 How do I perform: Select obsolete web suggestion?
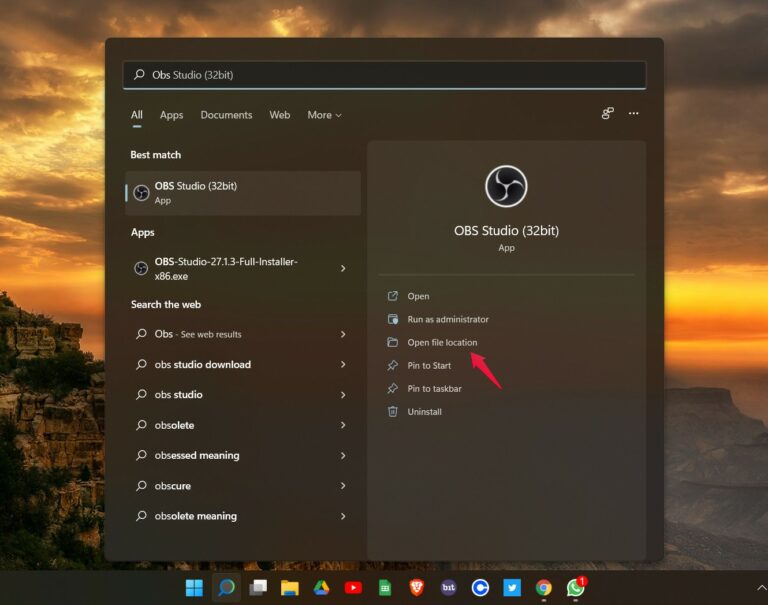[x=174, y=425]
